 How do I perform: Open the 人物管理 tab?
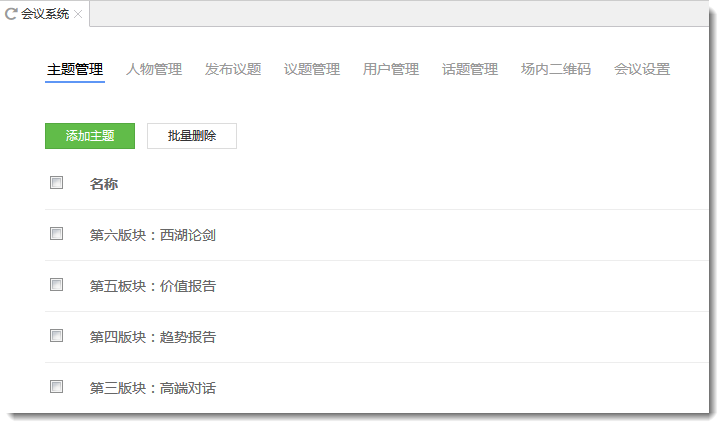tap(154, 69)
